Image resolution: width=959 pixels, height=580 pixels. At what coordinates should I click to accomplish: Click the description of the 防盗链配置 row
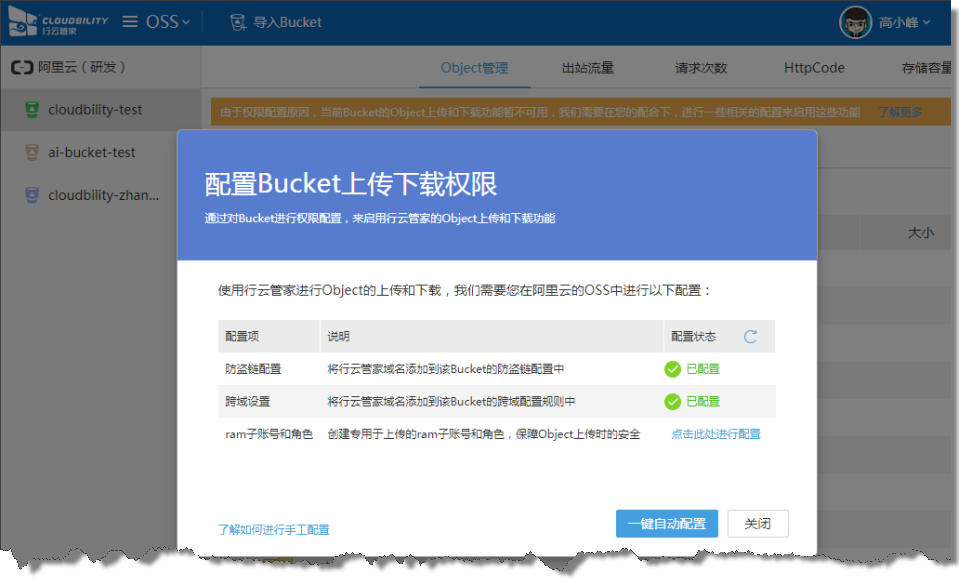(446, 369)
